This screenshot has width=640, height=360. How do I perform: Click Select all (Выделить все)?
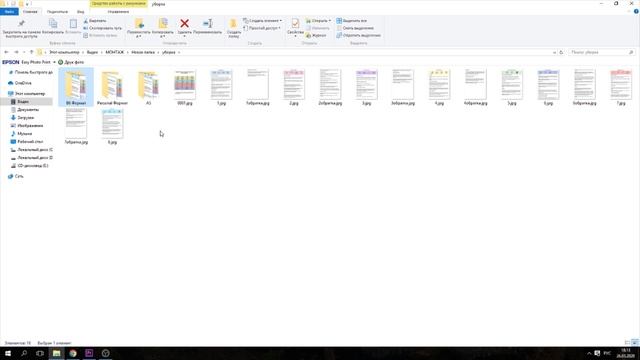[x=351, y=21]
